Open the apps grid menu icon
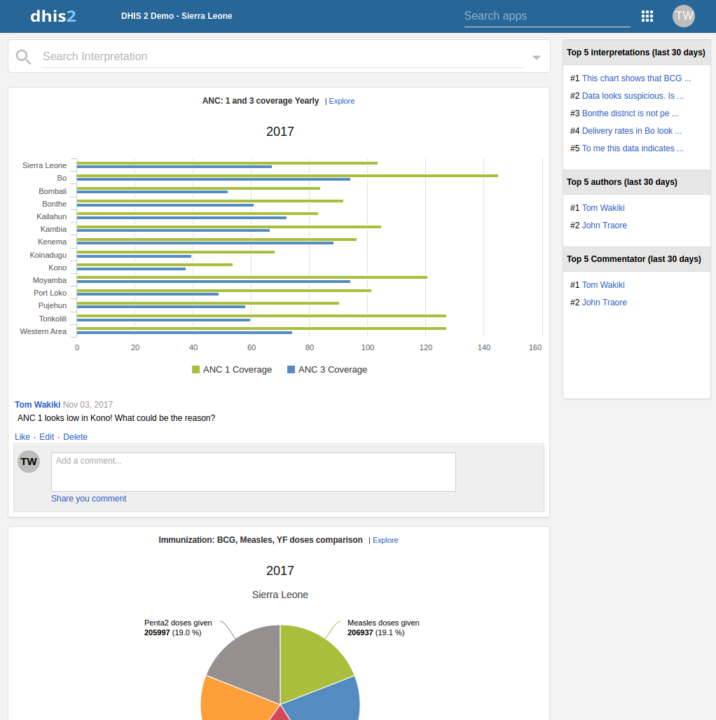Viewport: 716px width, 720px height. 647,16
